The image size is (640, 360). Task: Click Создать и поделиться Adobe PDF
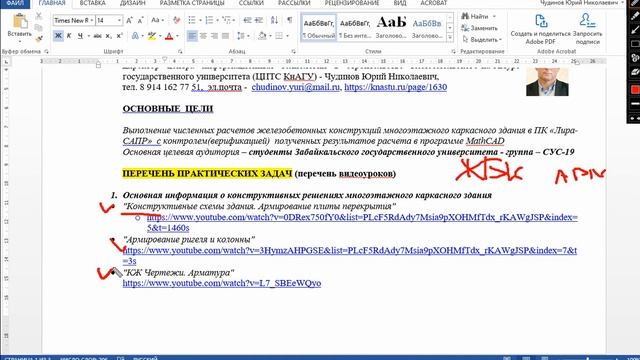pyautogui.click(x=540, y=29)
